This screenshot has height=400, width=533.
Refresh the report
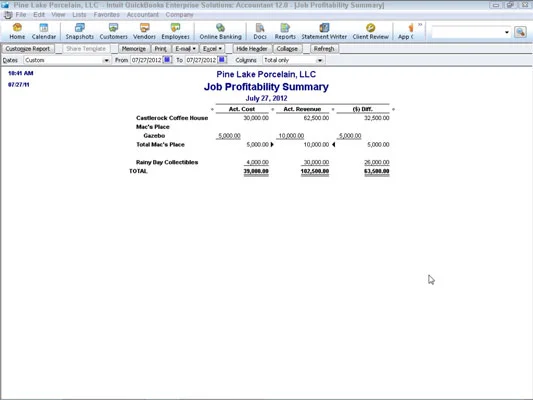(324, 49)
